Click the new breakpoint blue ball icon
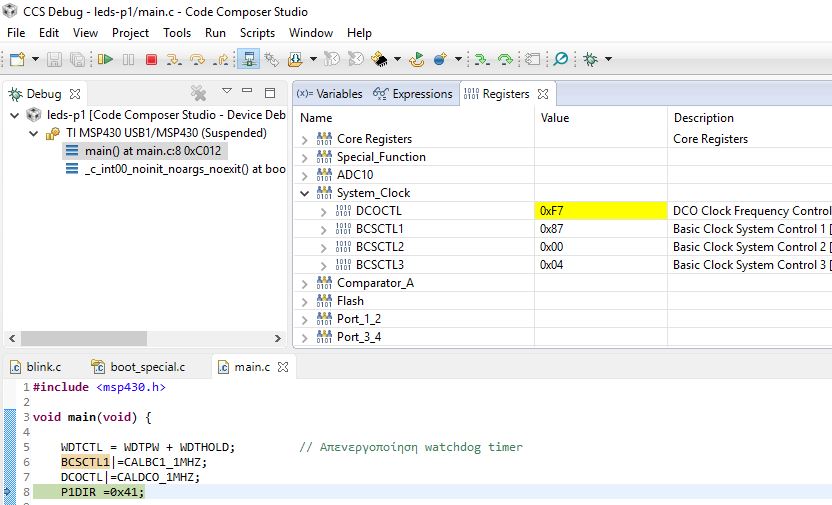 440,59
